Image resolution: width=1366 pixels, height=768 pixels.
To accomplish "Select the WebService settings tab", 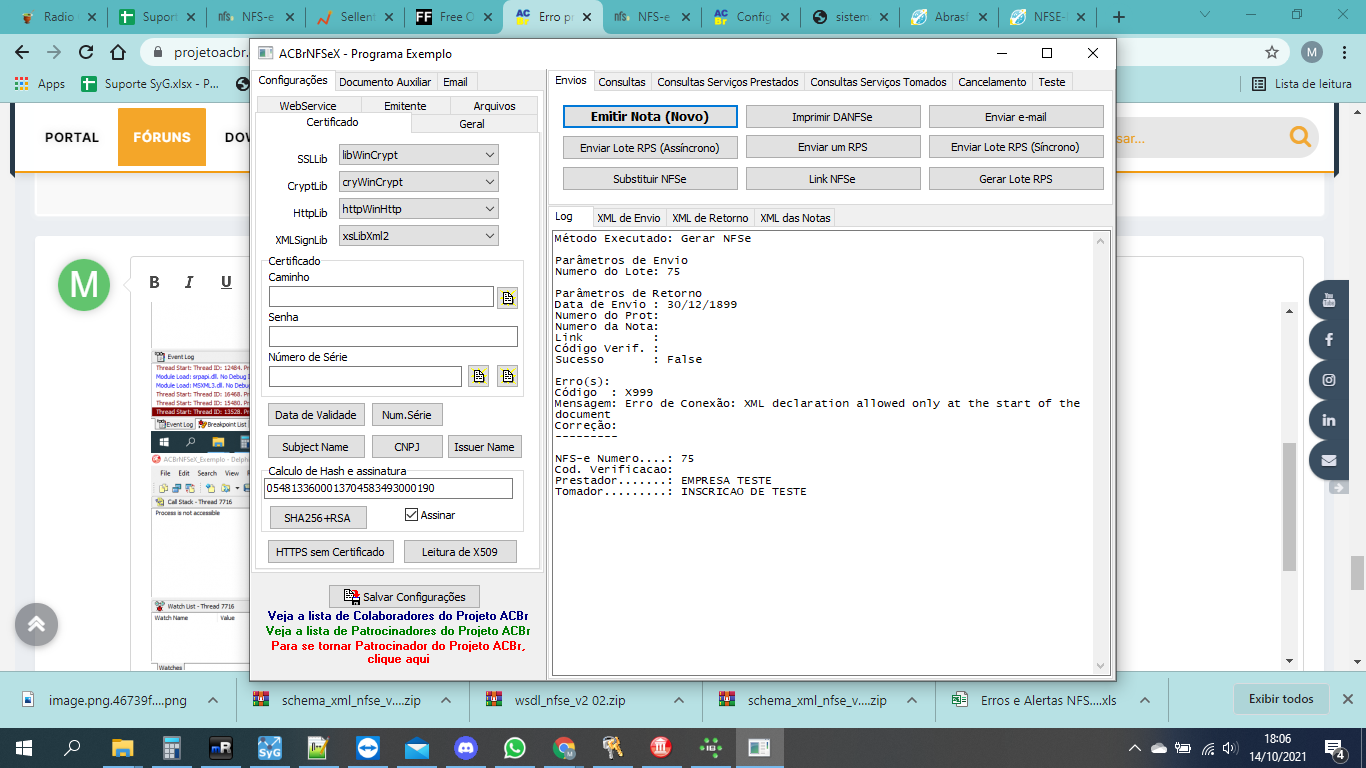I will (307, 105).
